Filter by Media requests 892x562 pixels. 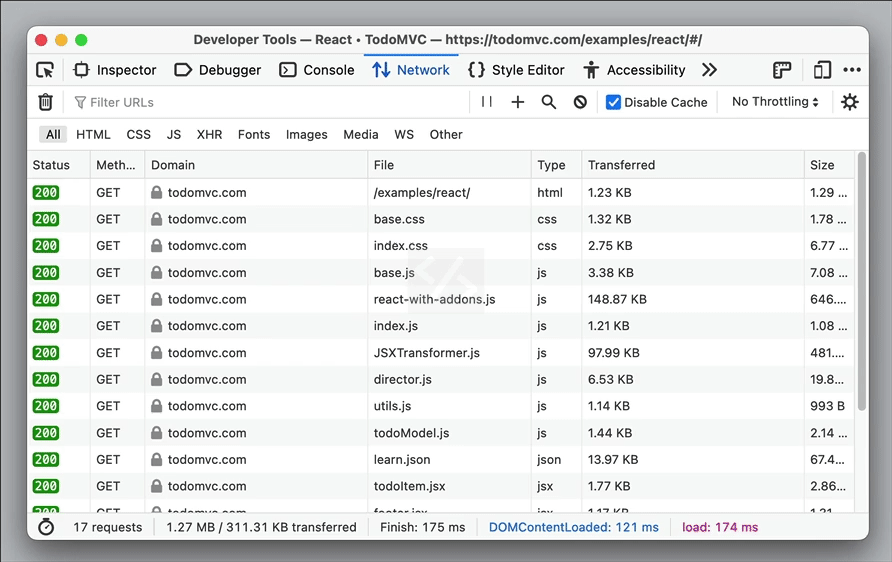(x=361, y=135)
